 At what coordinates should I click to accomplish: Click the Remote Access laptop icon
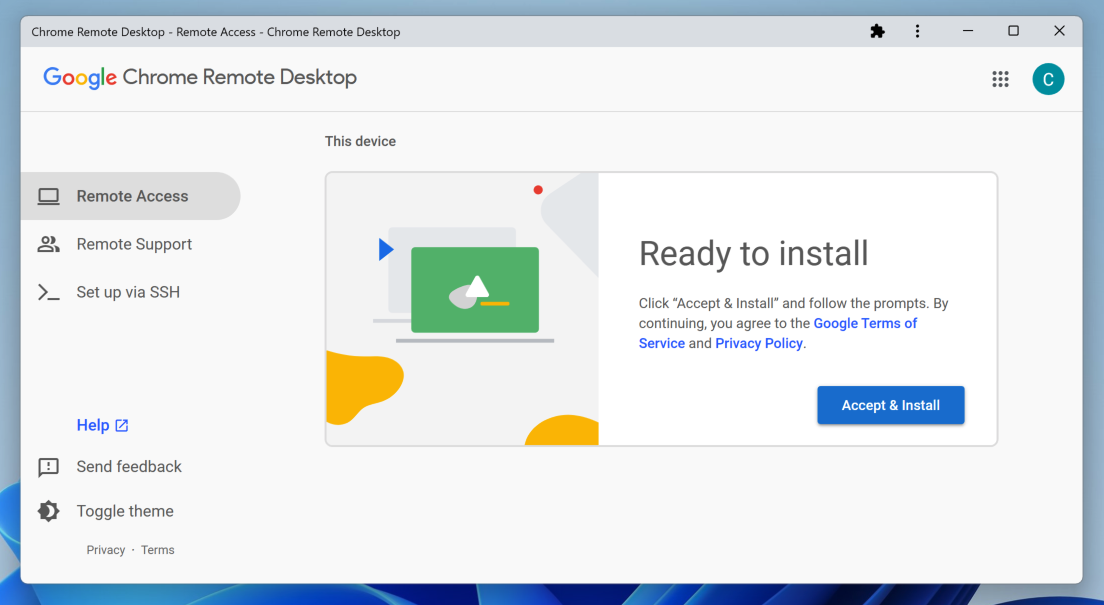48,196
